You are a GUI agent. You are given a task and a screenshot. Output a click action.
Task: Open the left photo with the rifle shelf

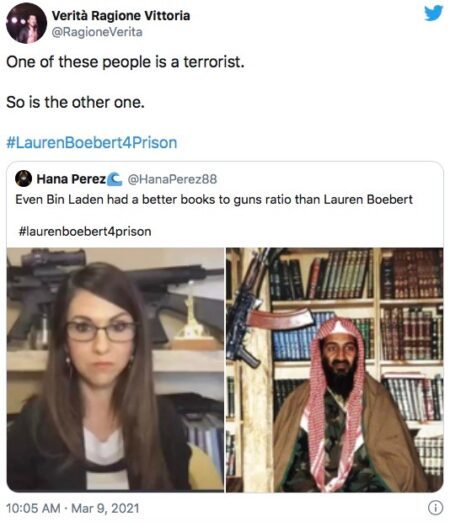tap(115, 370)
